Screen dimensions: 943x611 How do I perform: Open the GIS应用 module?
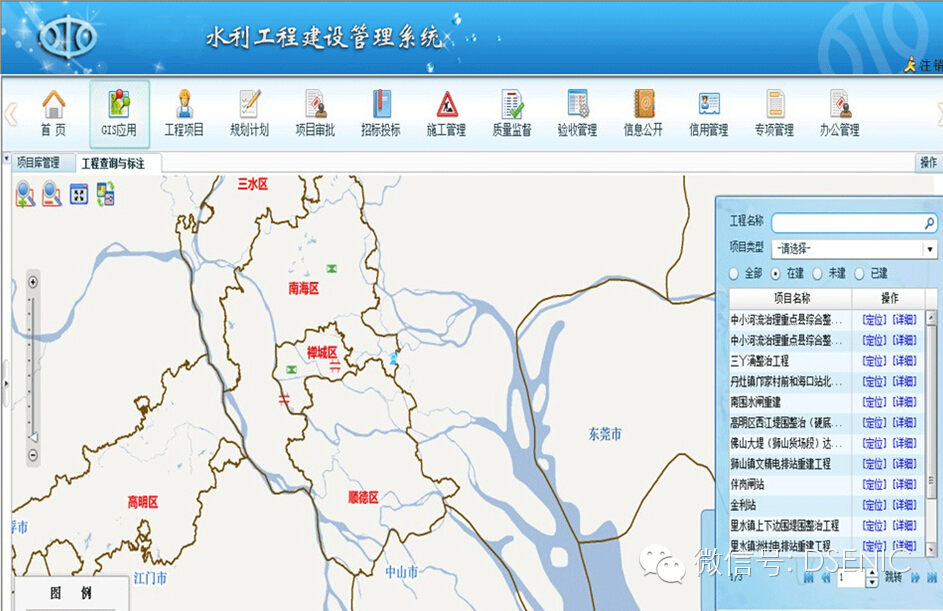coord(119,113)
